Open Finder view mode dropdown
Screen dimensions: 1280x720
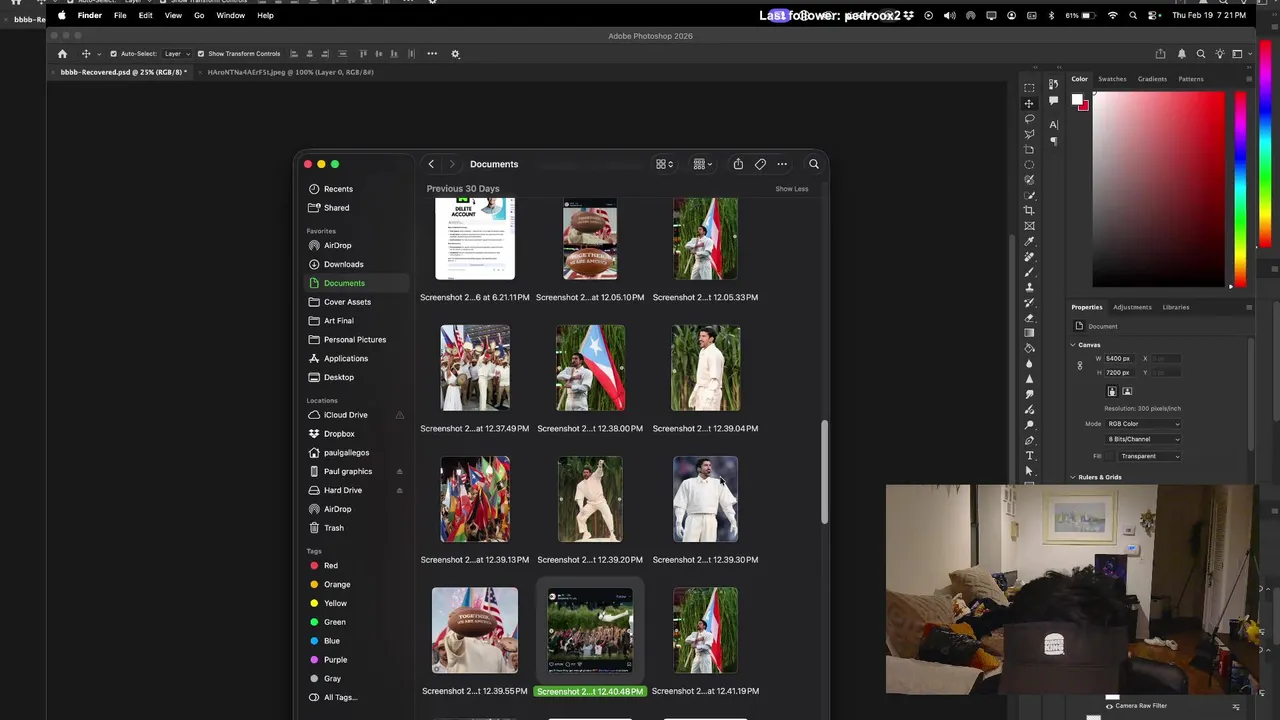click(x=664, y=164)
